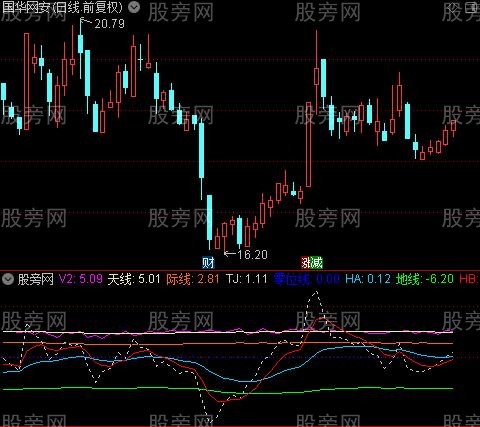Click the tall red breakout candle above 涨 marker
480x427 pixels.
pyautogui.click(x=309, y=145)
